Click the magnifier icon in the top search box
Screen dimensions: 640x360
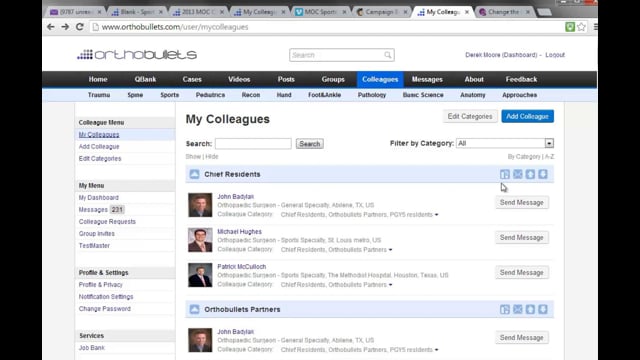[x=387, y=55]
